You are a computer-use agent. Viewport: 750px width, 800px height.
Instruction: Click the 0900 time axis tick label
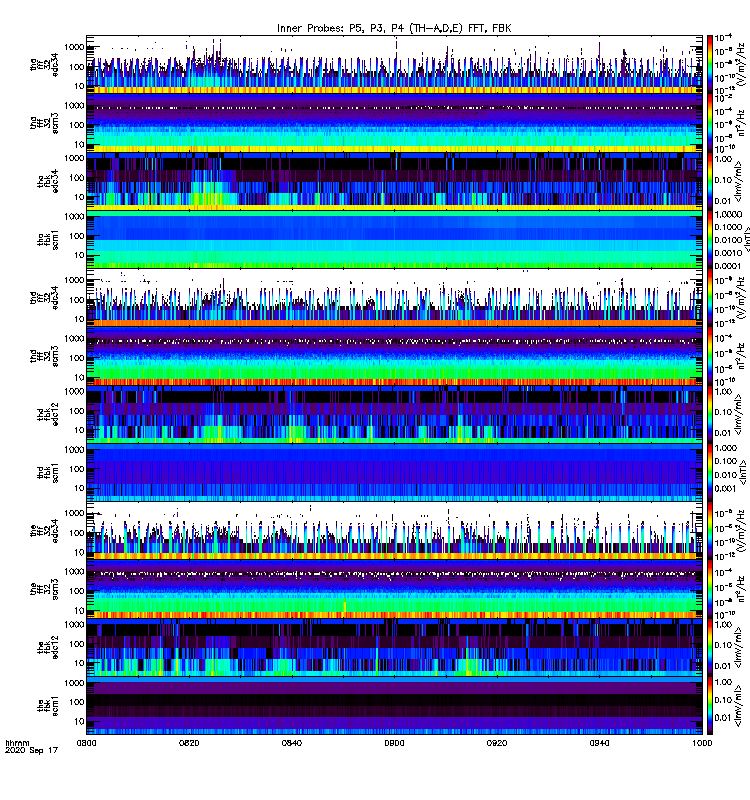[x=394, y=743]
